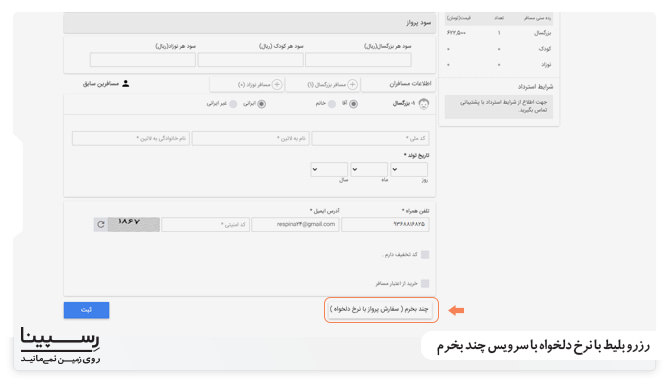Select the 'غیر ایرانی' nationality radio button
670x385 pixels.
tap(233, 104)
